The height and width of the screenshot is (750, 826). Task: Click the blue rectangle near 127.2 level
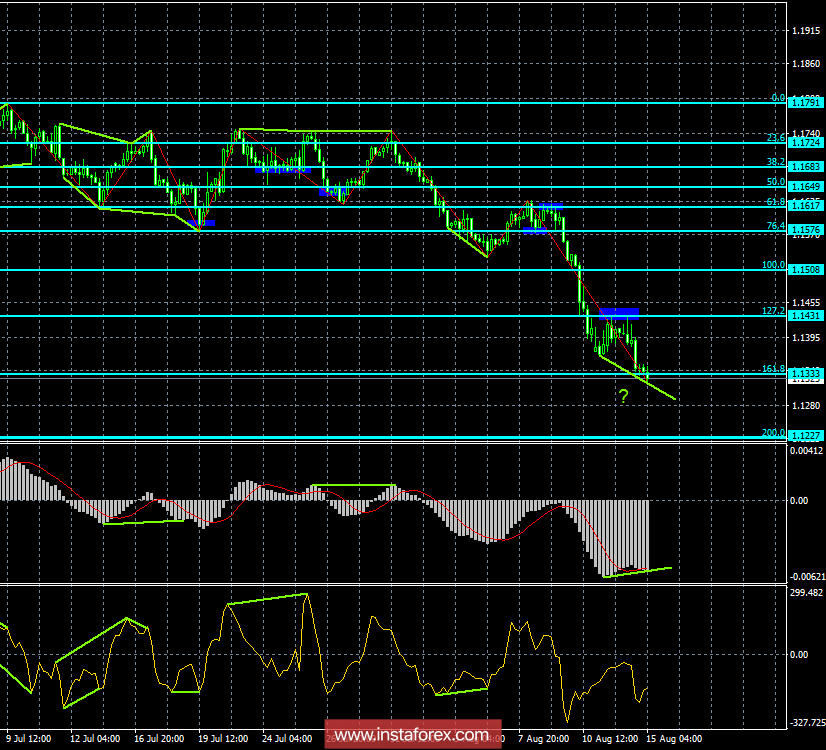point(619,312)
